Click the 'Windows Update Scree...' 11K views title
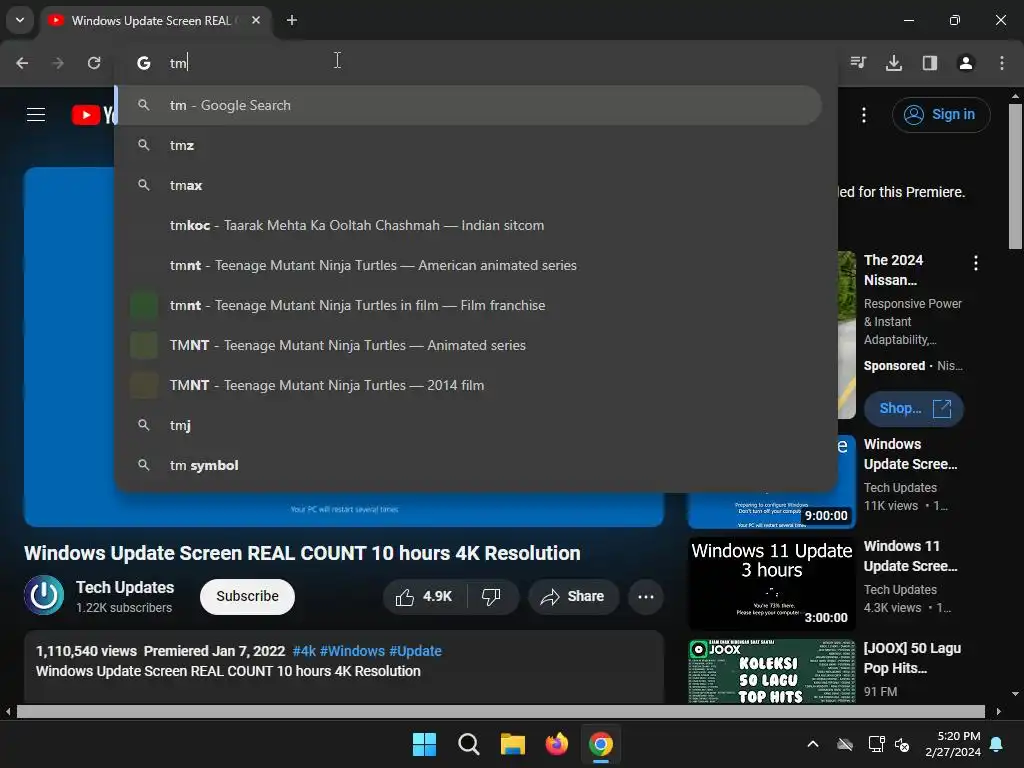 click(911, 454)
